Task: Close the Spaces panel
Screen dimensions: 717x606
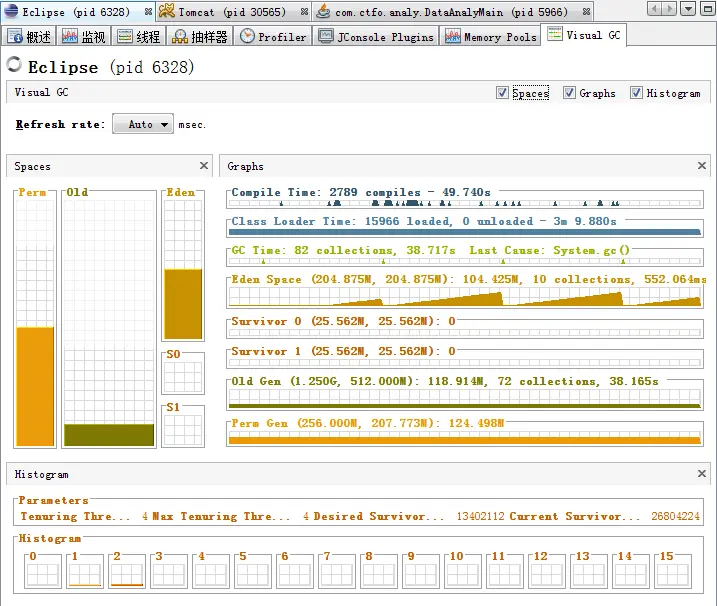Action: click(204, 166)
